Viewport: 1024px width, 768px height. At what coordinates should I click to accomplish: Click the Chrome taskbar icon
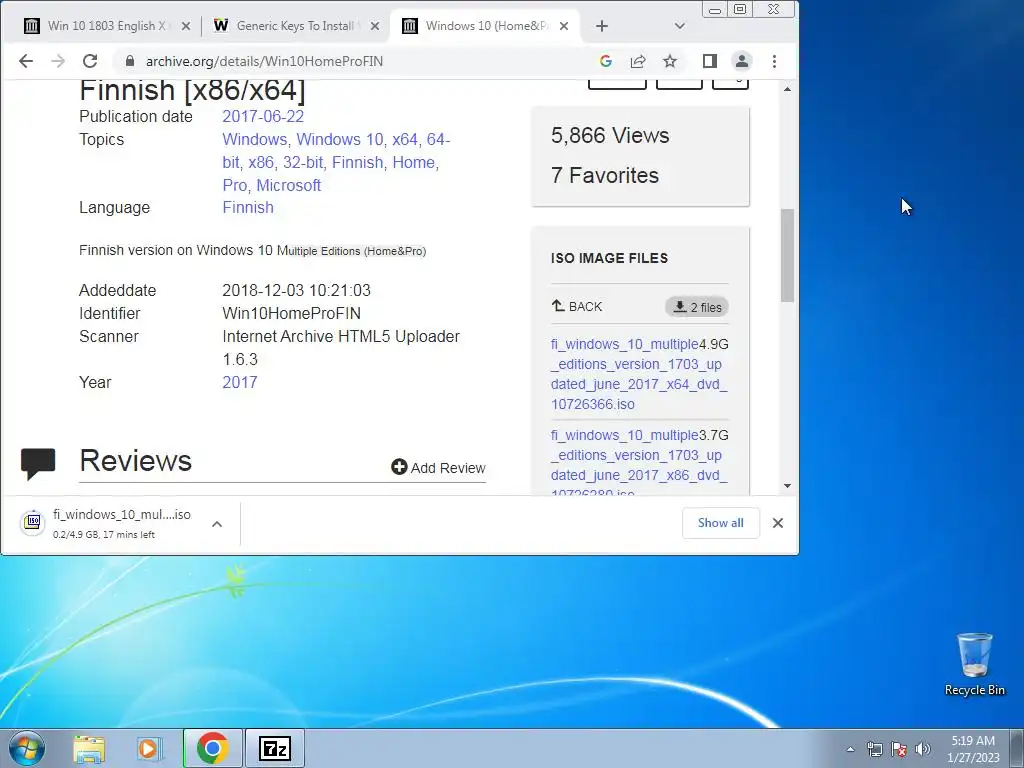pyautogui.click(x=212, y=748)
